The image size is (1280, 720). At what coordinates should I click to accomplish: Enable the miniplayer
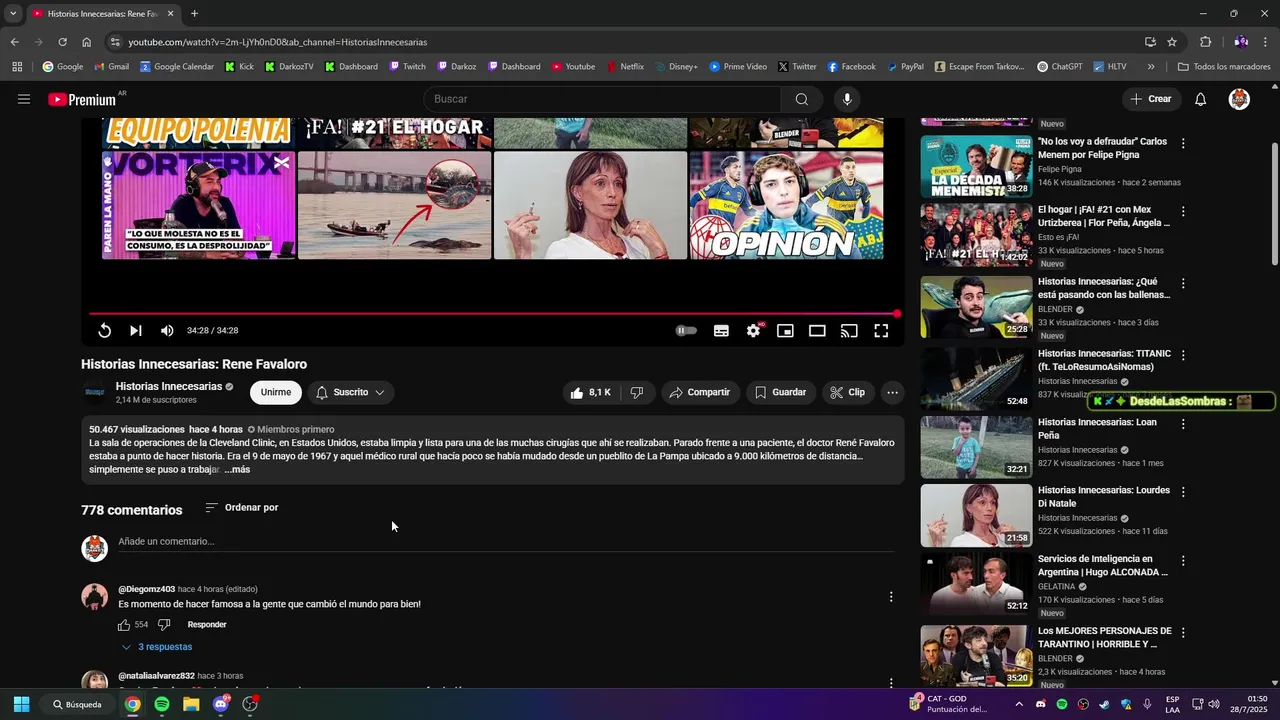click(x=785, y=331)
